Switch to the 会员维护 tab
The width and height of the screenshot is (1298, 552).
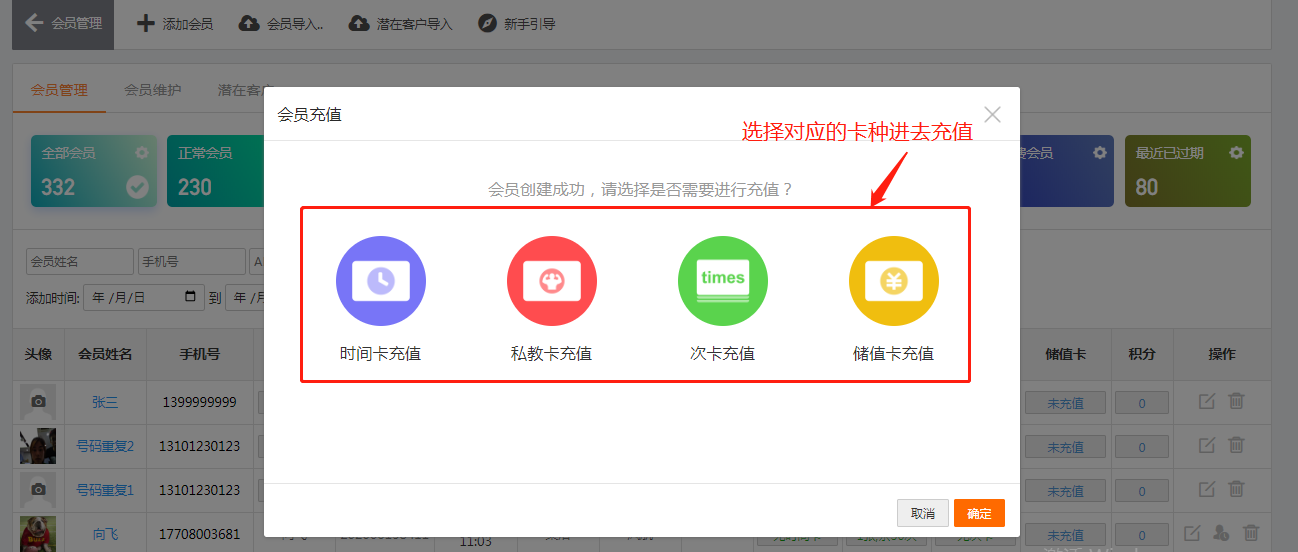[x=153, y=90]
